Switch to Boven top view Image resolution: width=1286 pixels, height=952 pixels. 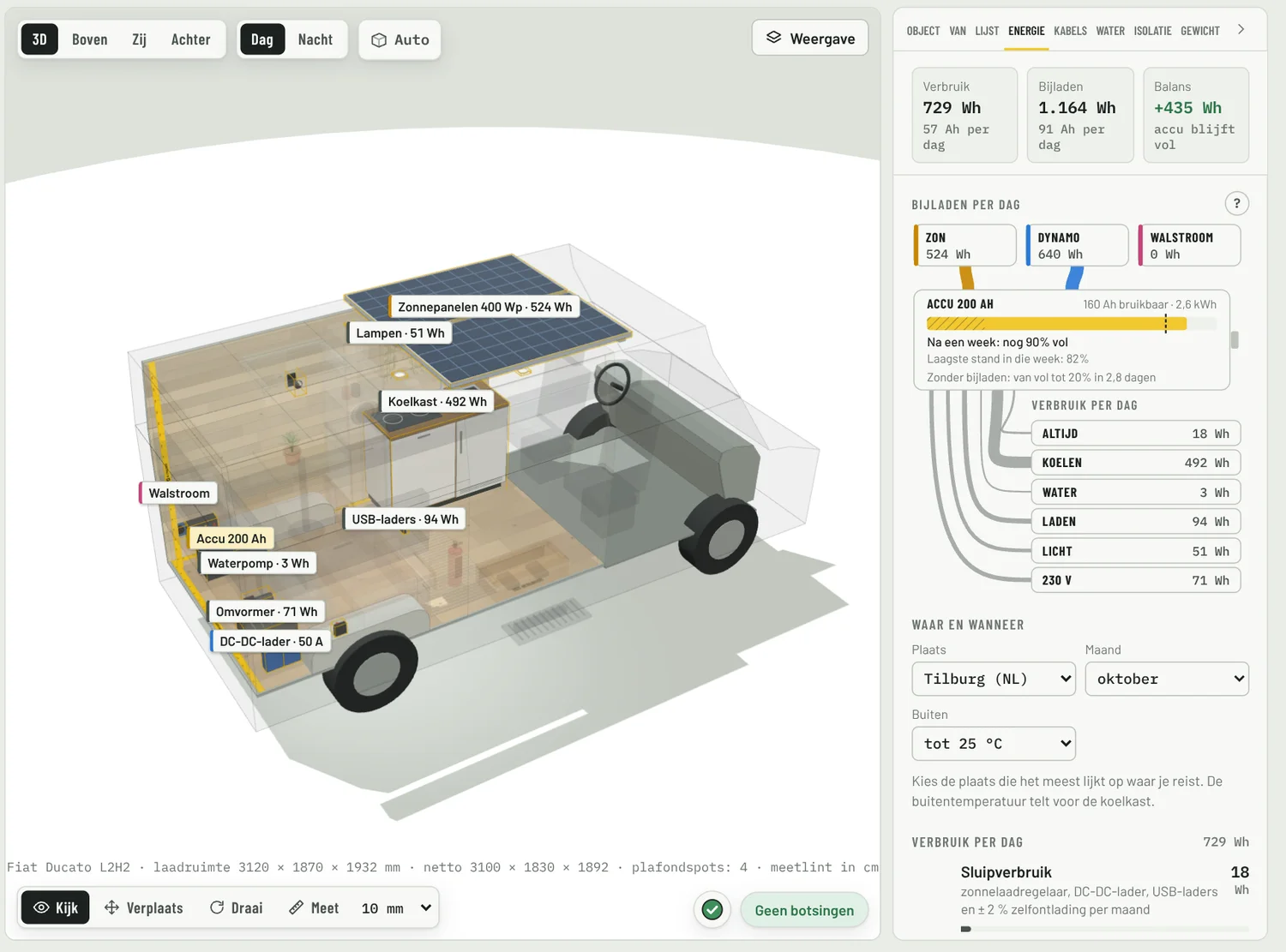(90, 39)
